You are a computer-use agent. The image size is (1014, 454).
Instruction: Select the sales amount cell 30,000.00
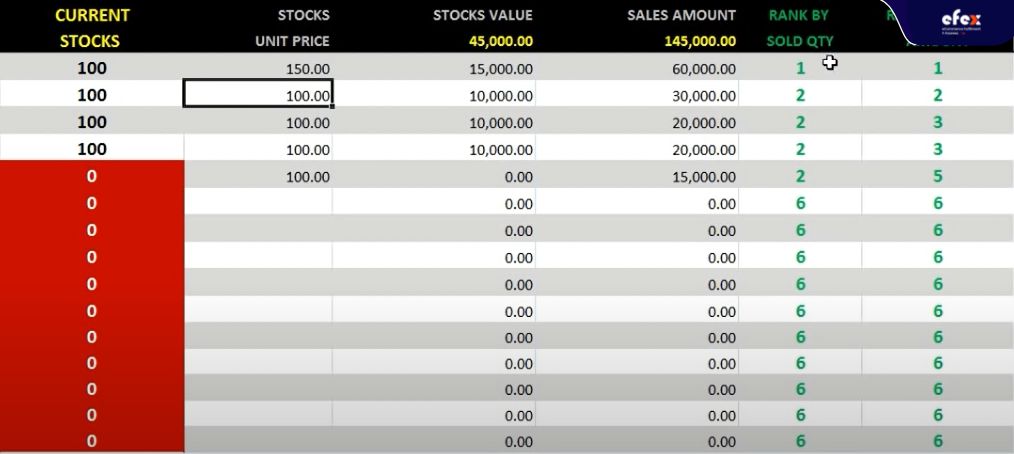[637, 96]
